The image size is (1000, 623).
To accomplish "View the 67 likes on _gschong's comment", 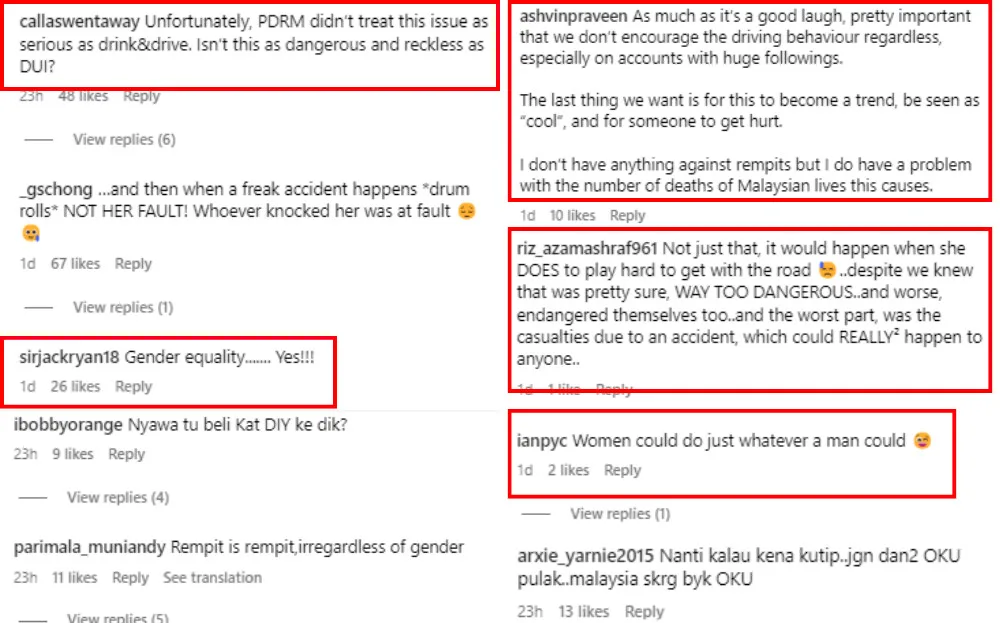I will pyautogui.click(x=76, y=264).
